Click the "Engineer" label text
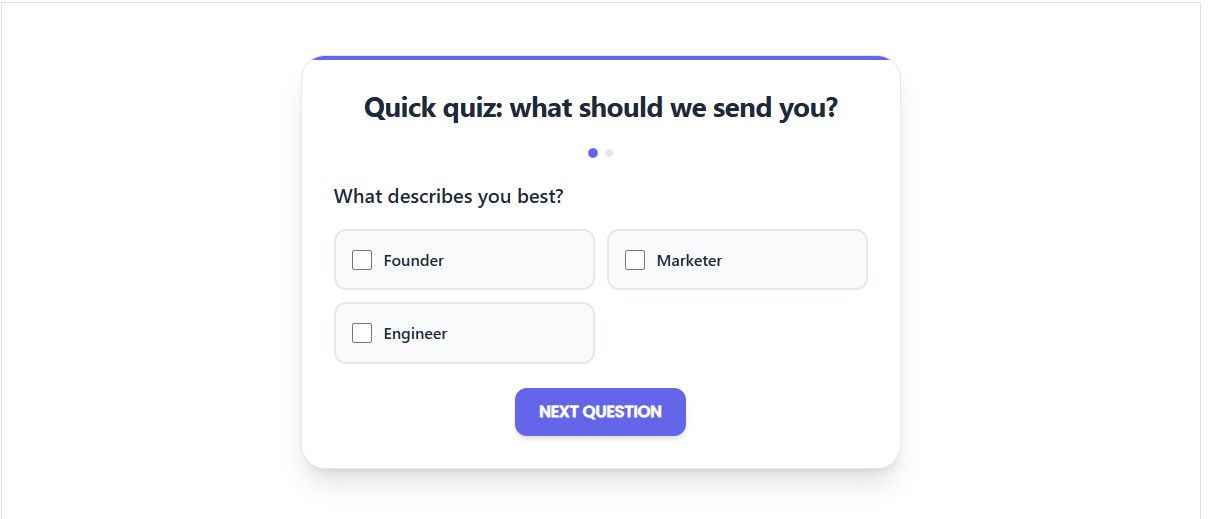 (x=415, y=333)
